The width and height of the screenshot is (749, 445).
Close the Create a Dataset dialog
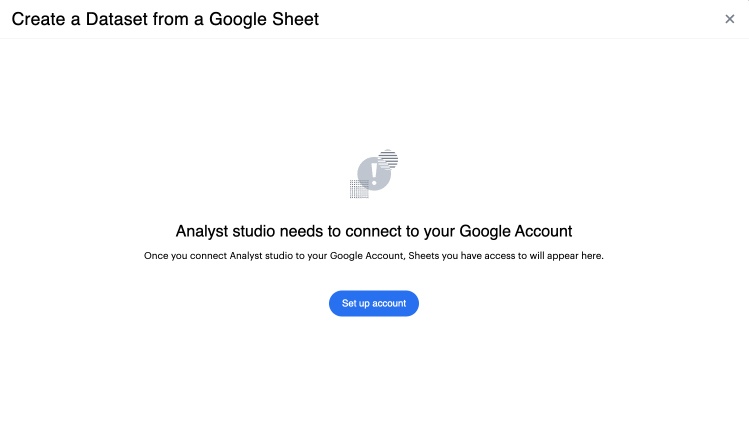pyautogui.click(x=730, y=19)
